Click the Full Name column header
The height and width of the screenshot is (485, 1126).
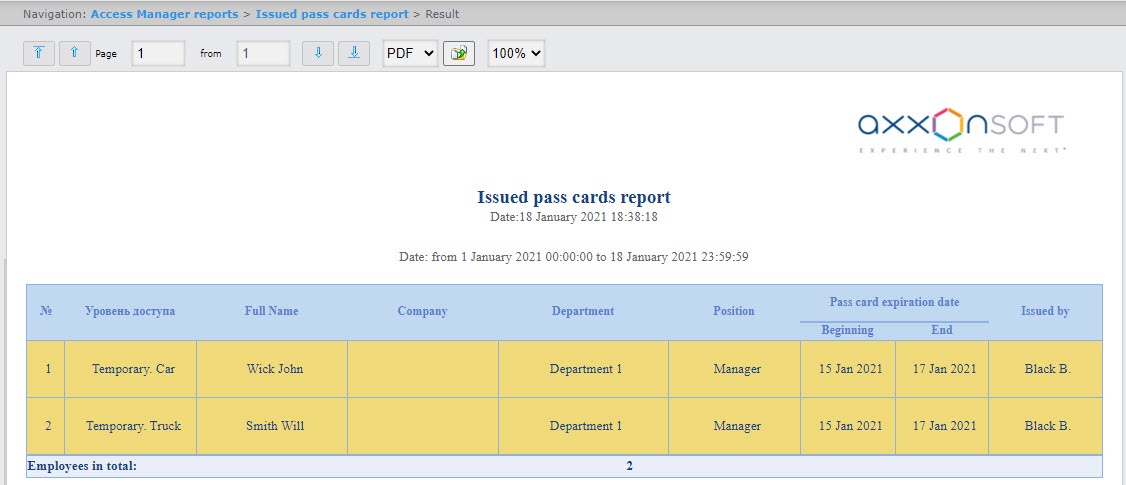pos(271,311)
